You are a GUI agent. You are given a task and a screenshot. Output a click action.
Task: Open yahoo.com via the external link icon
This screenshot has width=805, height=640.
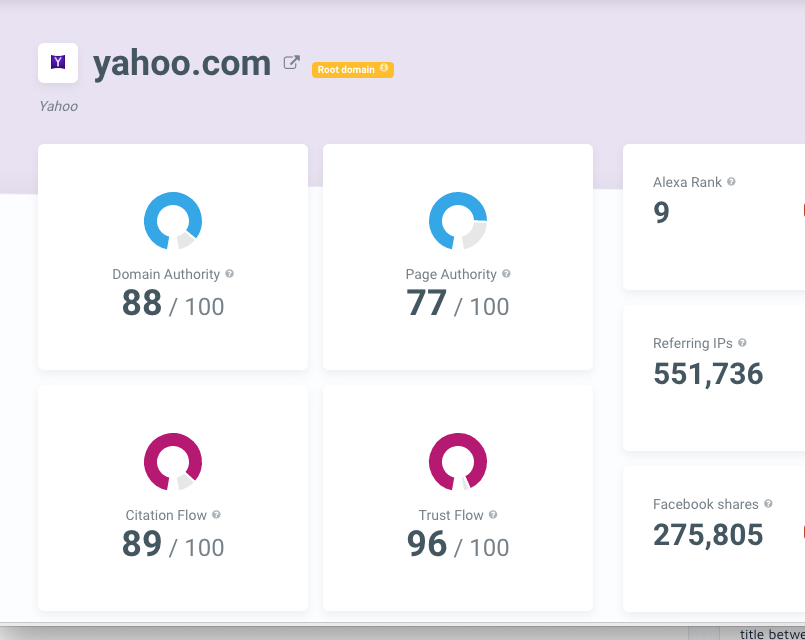(291, 61)
